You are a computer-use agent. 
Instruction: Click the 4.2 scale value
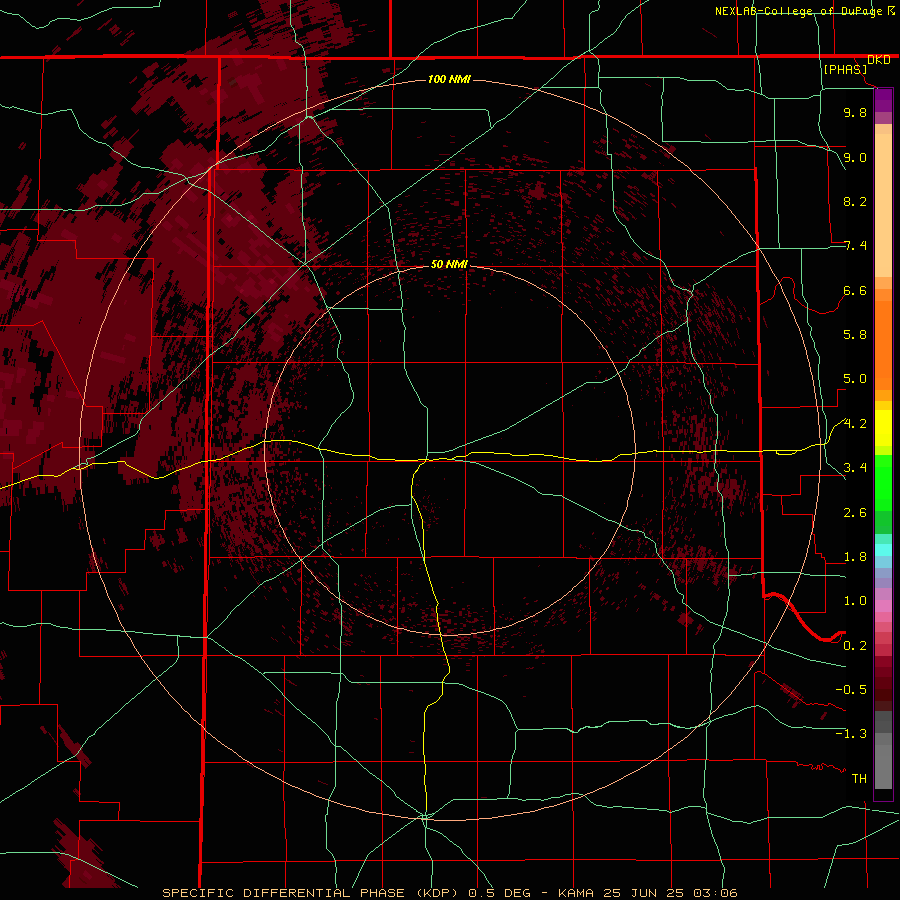pyautogui.click(x=855, y=424)
